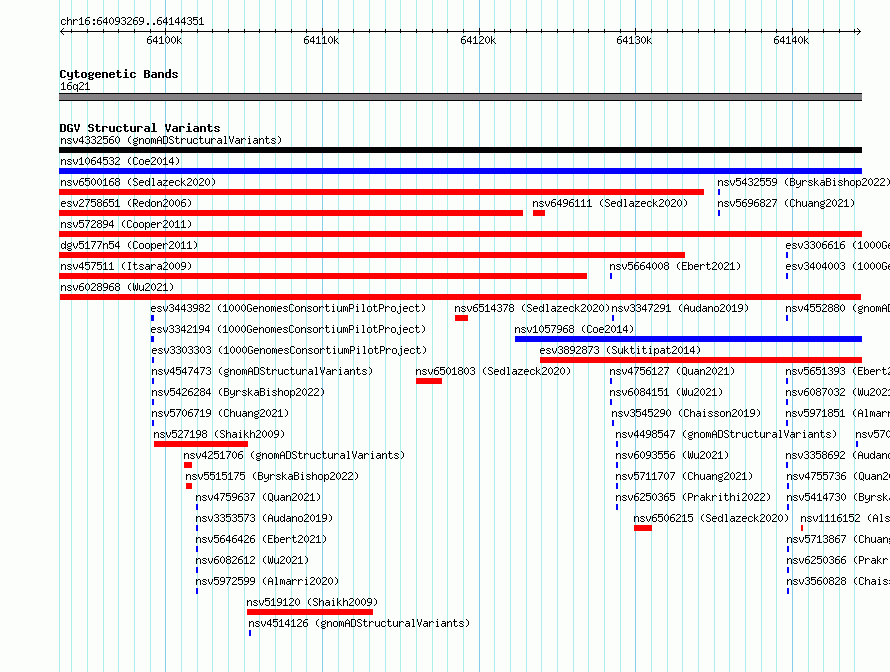Open nsv4547473 gnomADStructuralVariants variant
Viewport: 890px width, 672px height.
262,371
